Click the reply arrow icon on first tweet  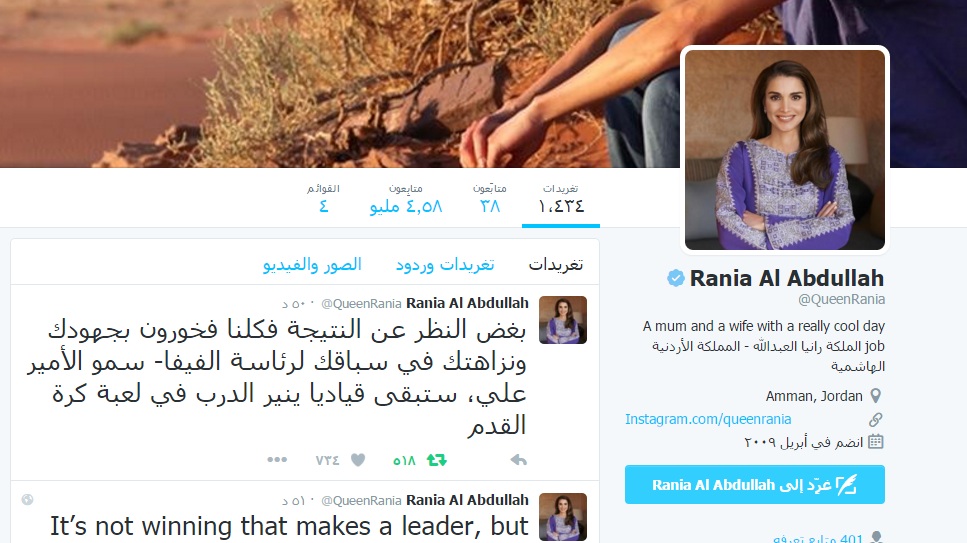[519, 460]
